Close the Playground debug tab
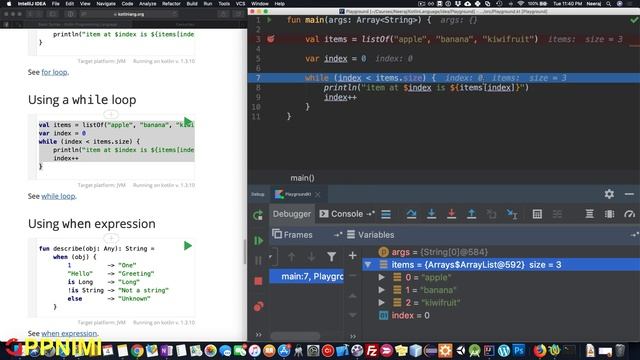Viewport: 640px width, 360px height. tap(318, 194)
